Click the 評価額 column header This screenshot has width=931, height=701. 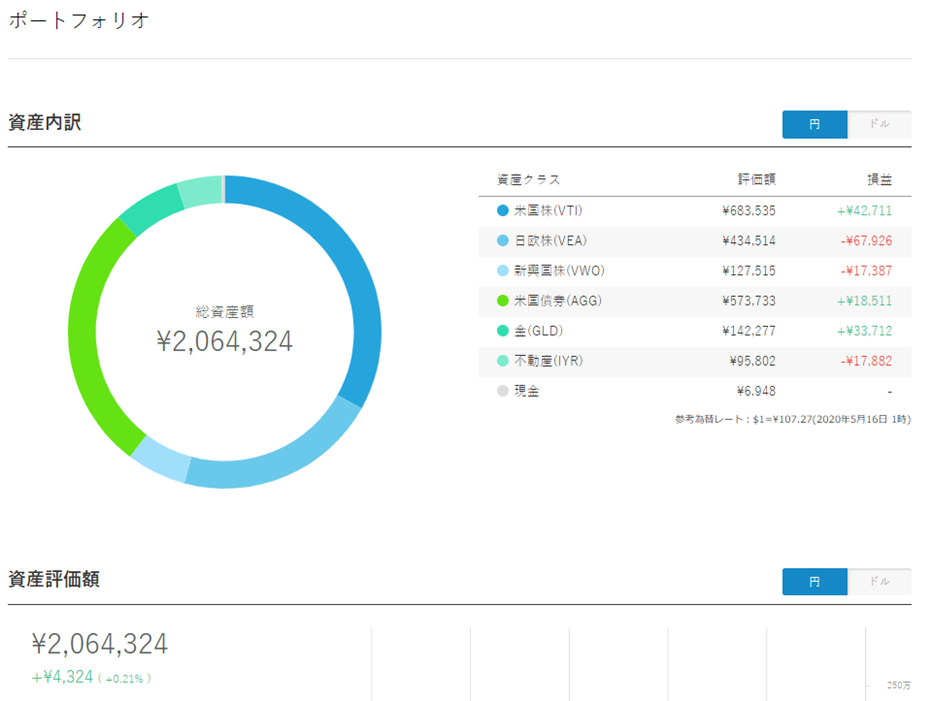tap(756, 180)
